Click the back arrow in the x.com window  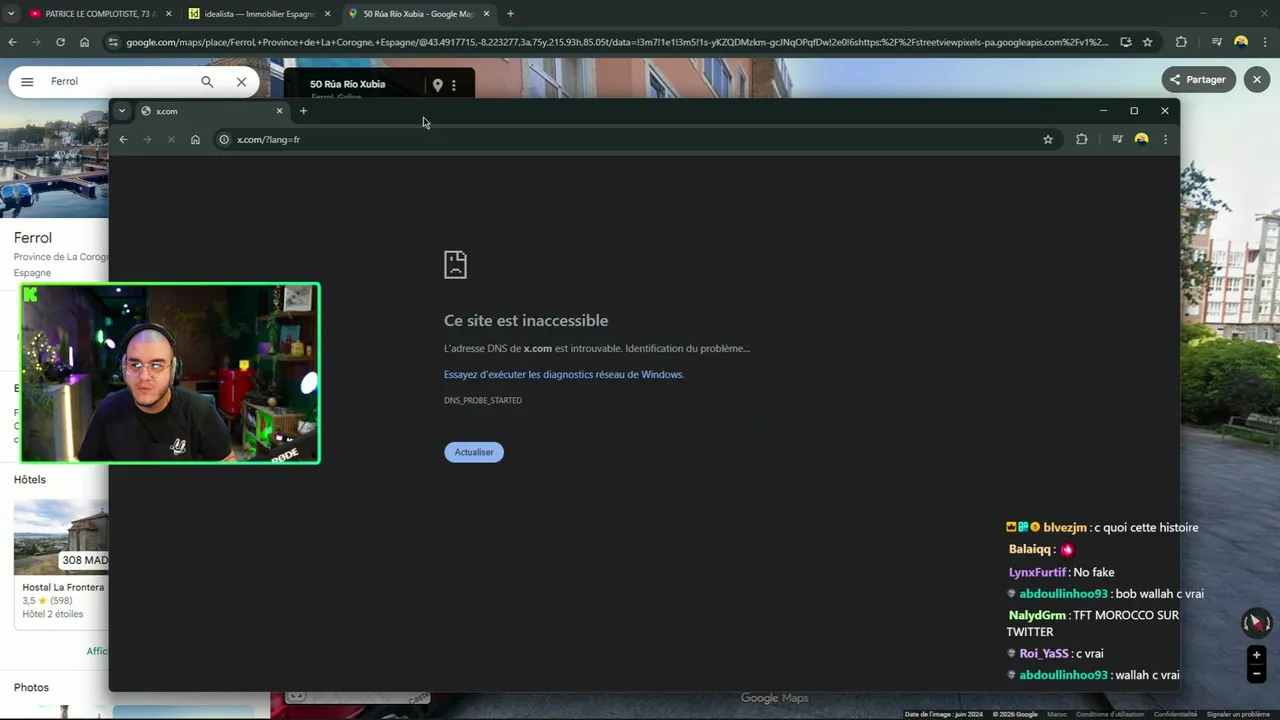[123, 139]
